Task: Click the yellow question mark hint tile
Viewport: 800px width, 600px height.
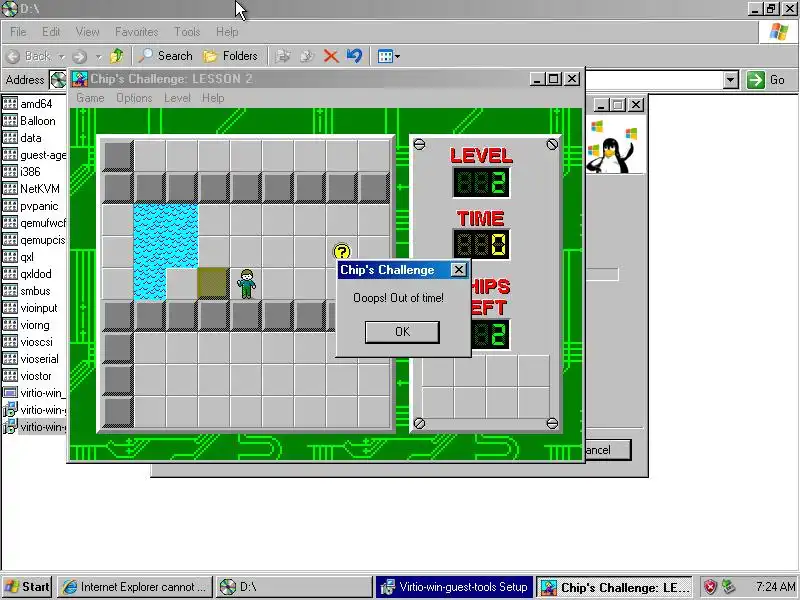Action: pos(342,252)
